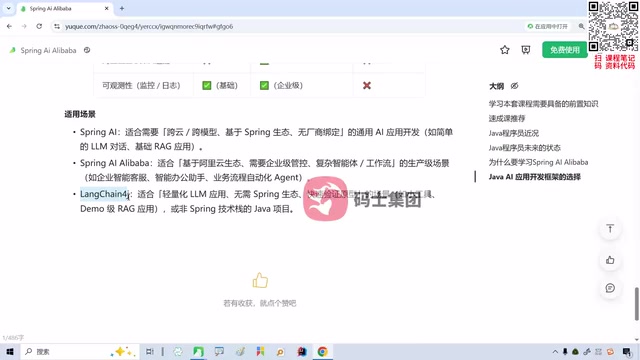Open the magnifier search app on taskbar
Image resolution: width=640 pixels, height=360 pixels.
pos(280,351)
